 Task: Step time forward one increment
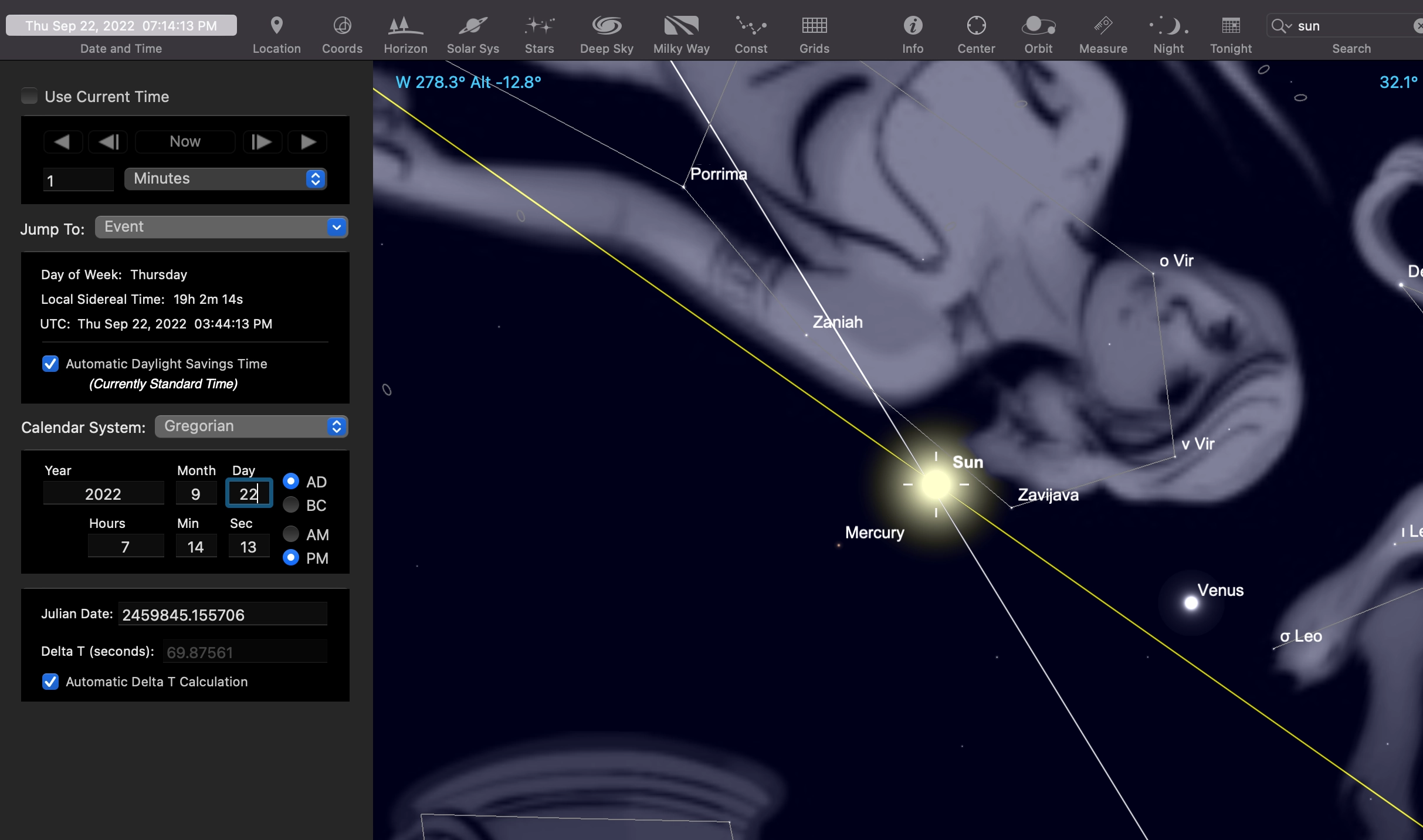pyautogui.click(x=262, y=142)
